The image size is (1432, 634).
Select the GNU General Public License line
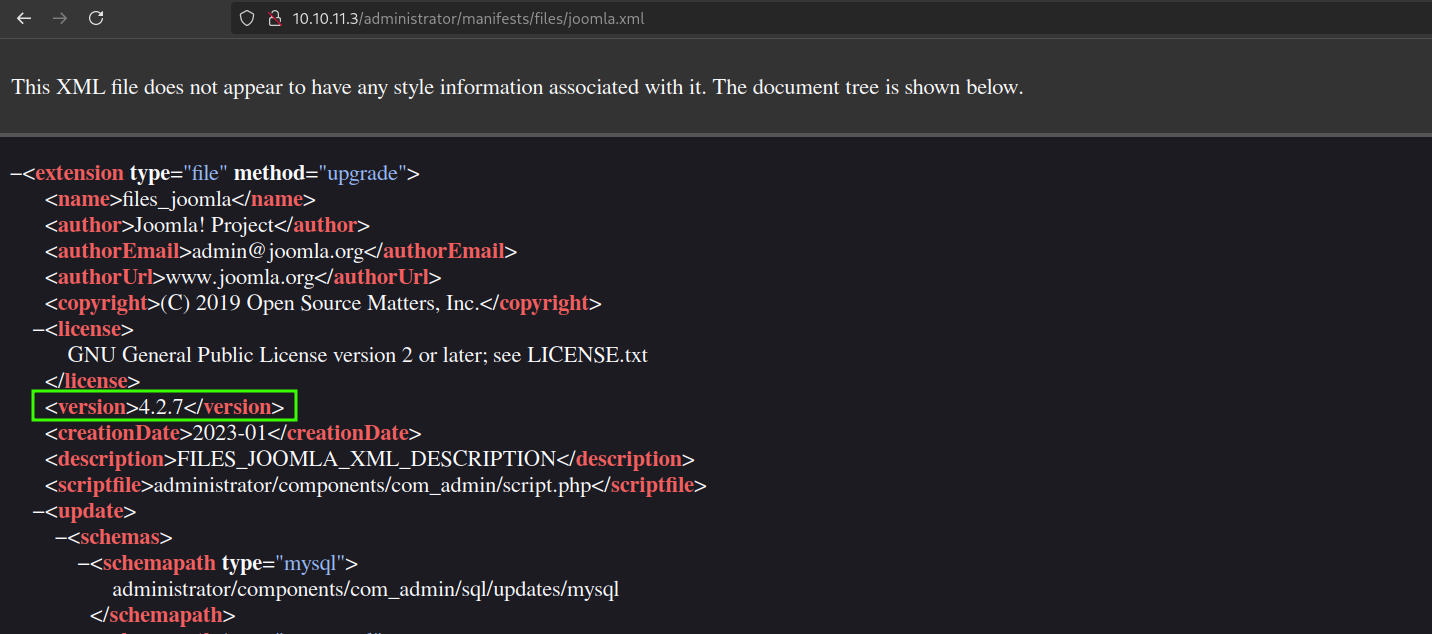(358, 355)
